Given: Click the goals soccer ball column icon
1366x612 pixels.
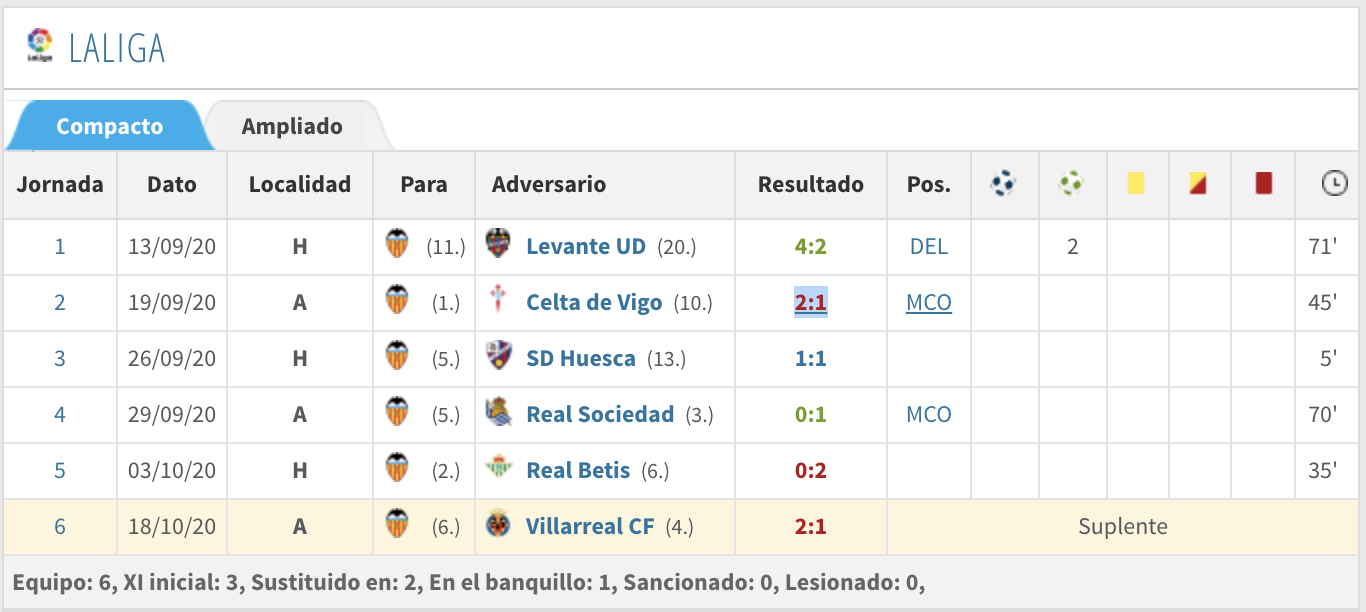Looking at the screenshot, I should [x=1003, y=183].
